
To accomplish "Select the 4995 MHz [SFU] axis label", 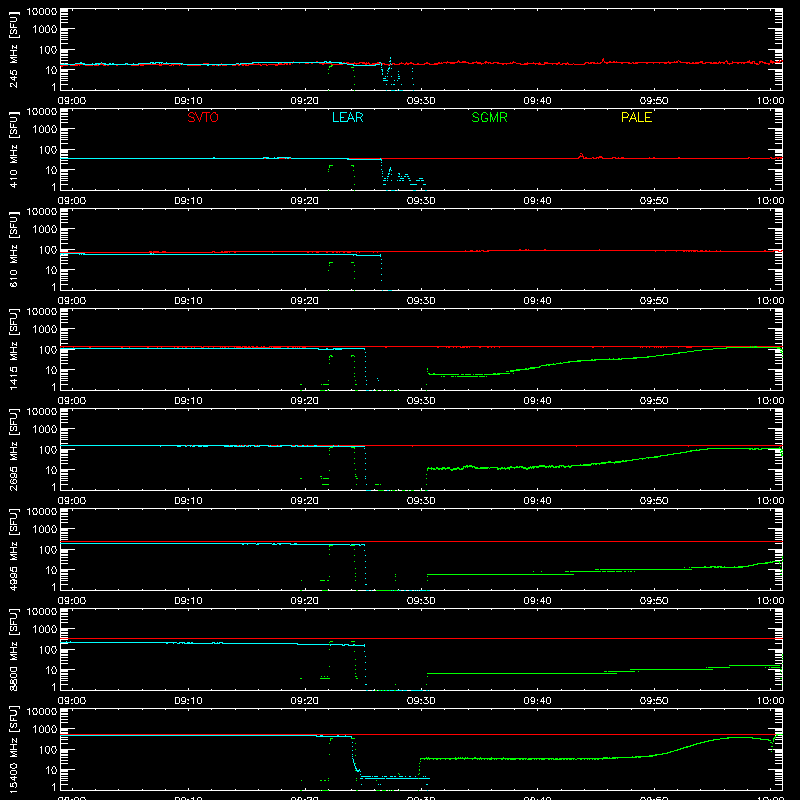I will pos(13,549).
